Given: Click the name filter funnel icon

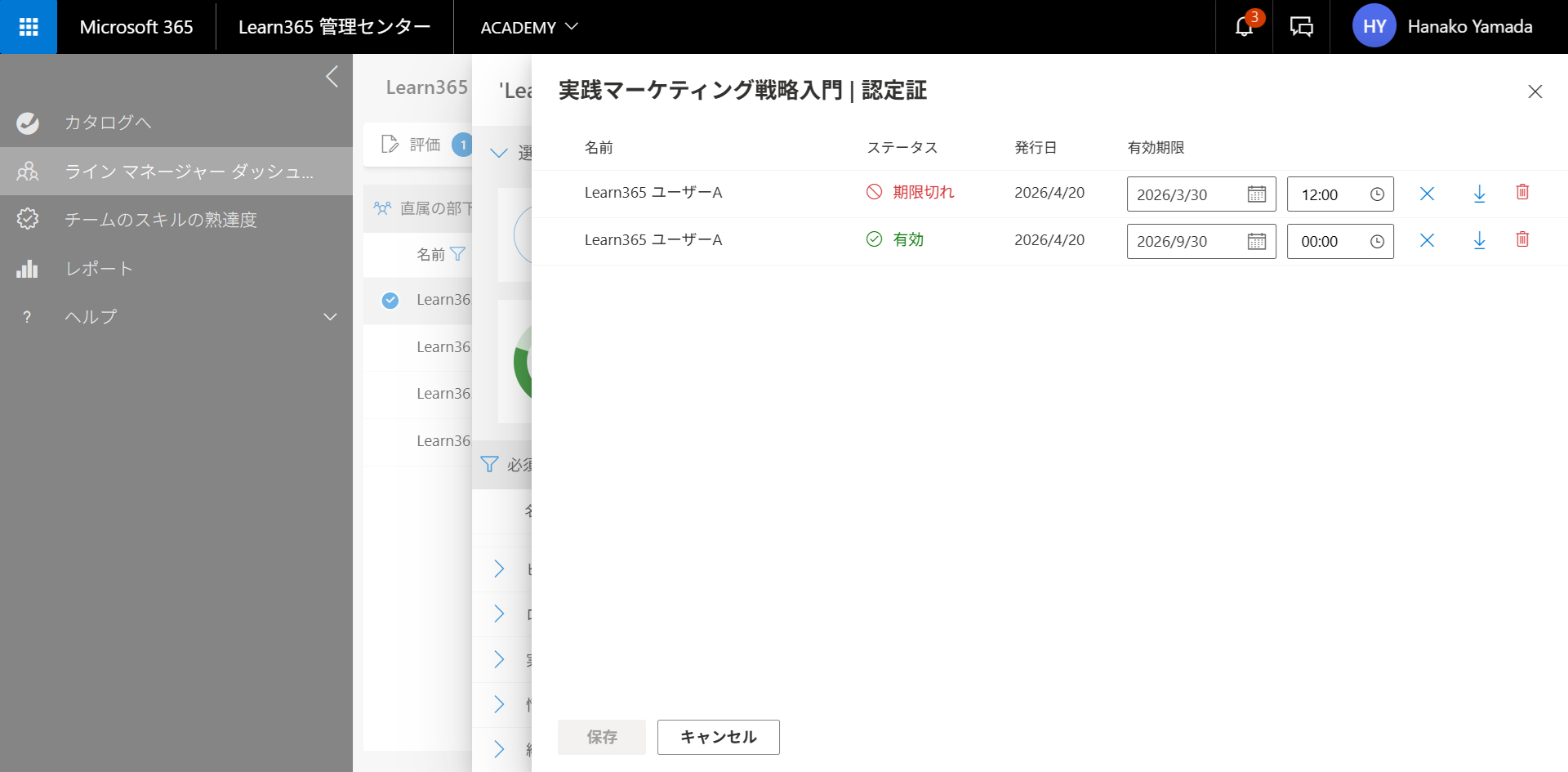Looking at the screenshot, I should pyautogui.click(x=458, y=254).
